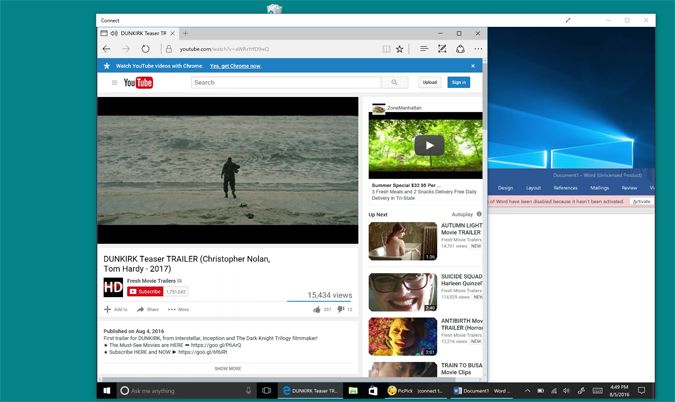This screenshot has height=402, width=675.
Task: Add page to favorites with star icon
Action: [x=399, y=49]
